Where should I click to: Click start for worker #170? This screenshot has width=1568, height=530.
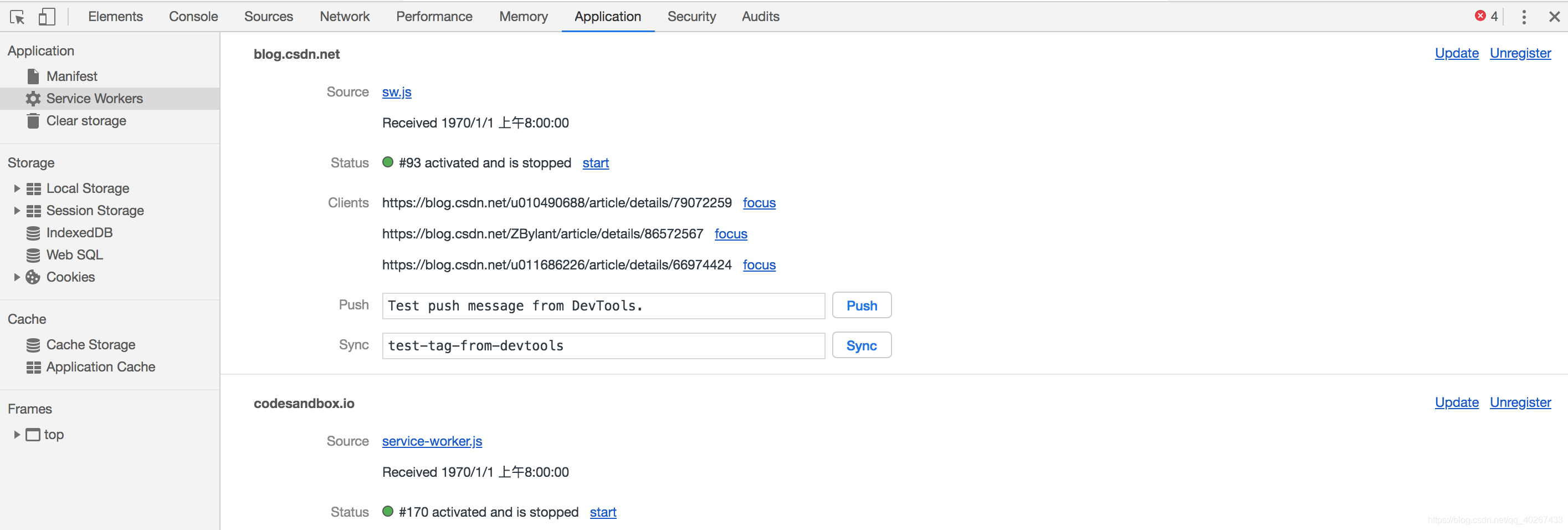coord(603,512)
